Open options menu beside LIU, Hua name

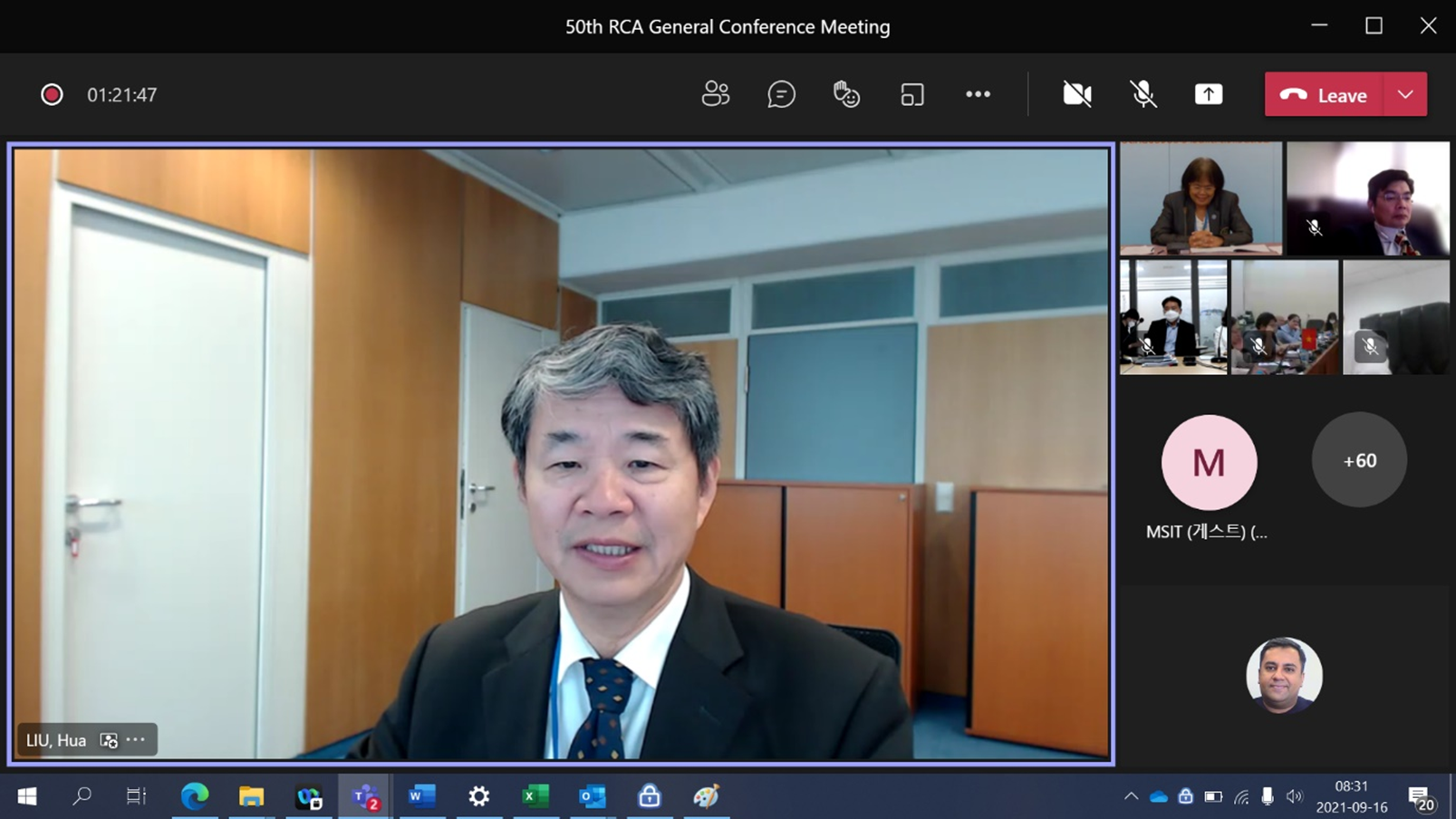pyautogui.click(x=136, y=740)
